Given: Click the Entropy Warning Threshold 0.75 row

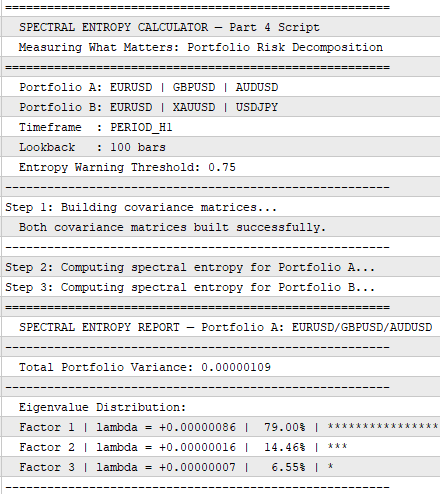Looking at the screenshot, I should point(221,167).
